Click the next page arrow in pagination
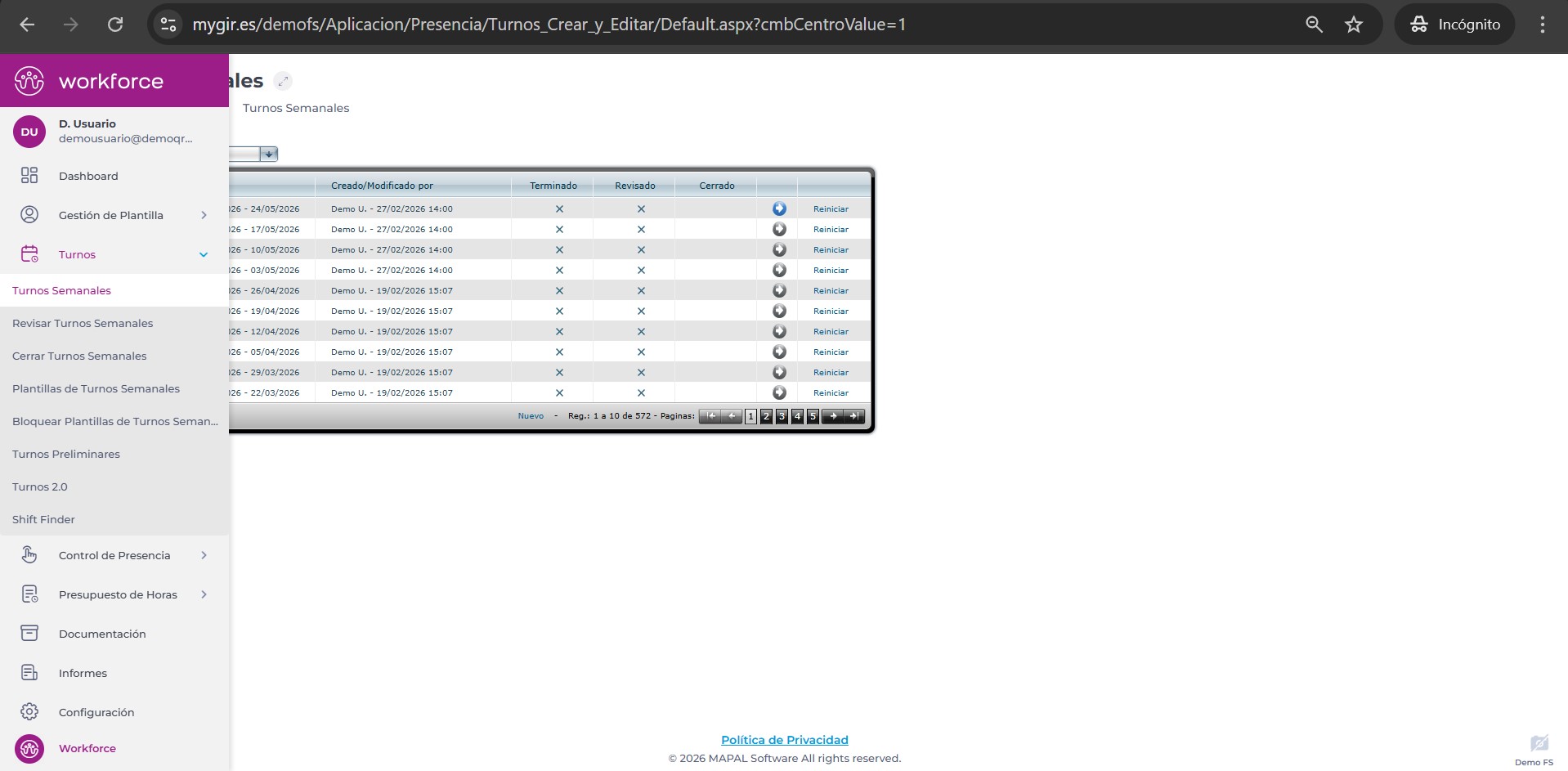 point(833,416)
